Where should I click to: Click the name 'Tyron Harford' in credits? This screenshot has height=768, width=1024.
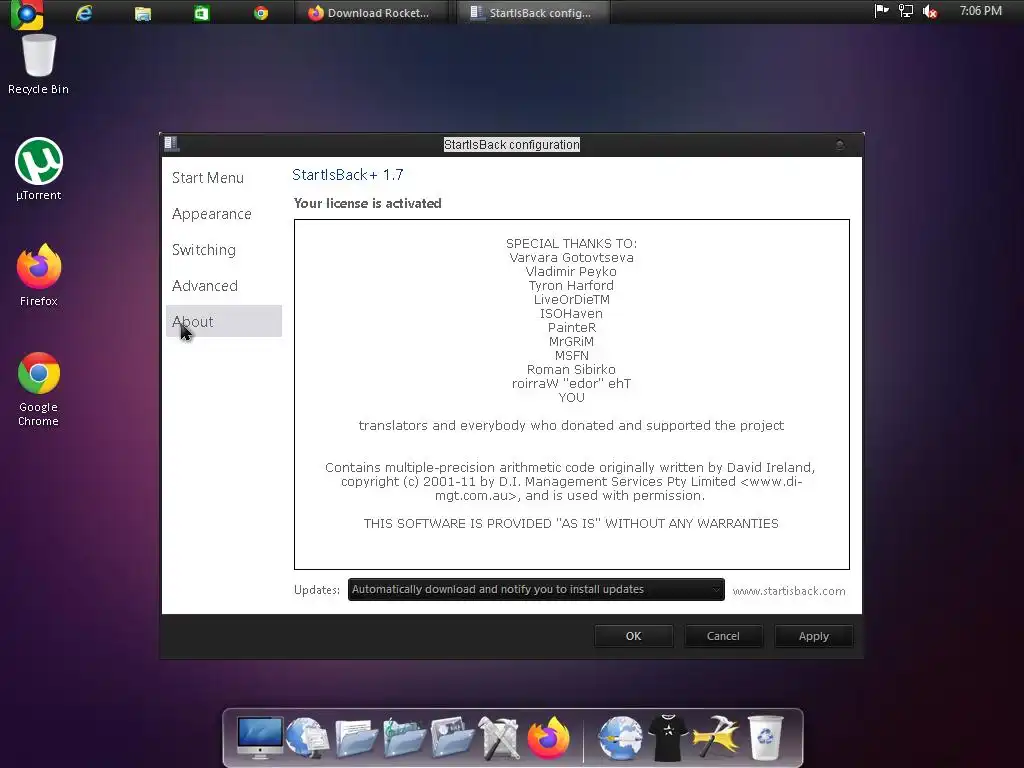571,285
